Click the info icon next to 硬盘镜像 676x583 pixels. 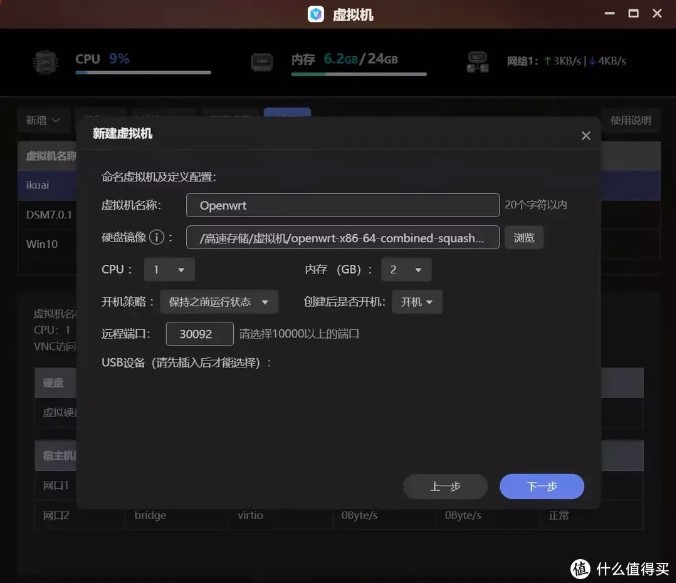point(156,237)
